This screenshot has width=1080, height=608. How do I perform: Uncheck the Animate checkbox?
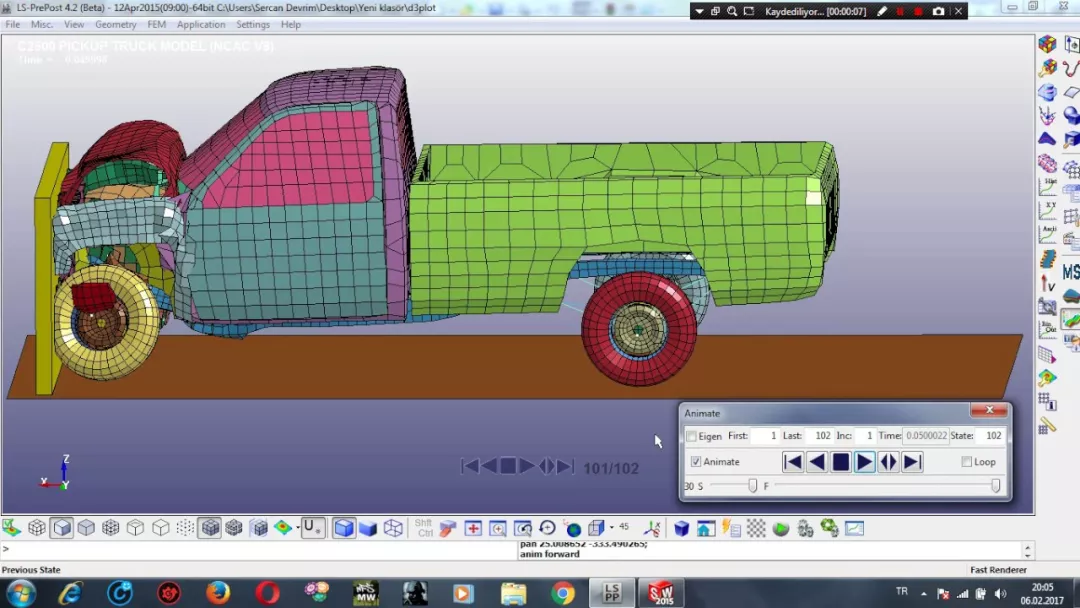(696, 462)
